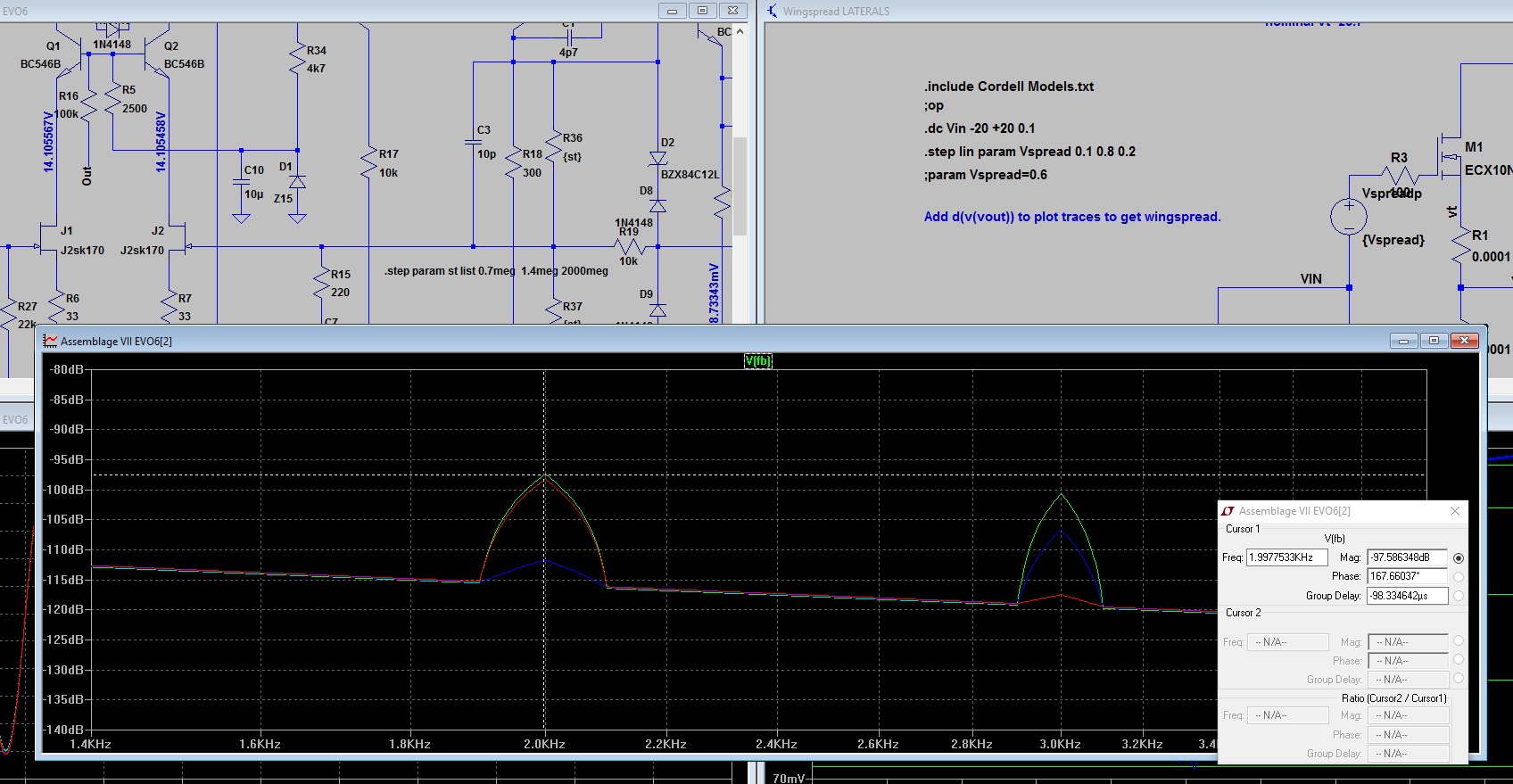Screen dimensions: 1513x784
Task: Click the Cursor 2 Freq N/A field
Action: (x=1287, y=642)
